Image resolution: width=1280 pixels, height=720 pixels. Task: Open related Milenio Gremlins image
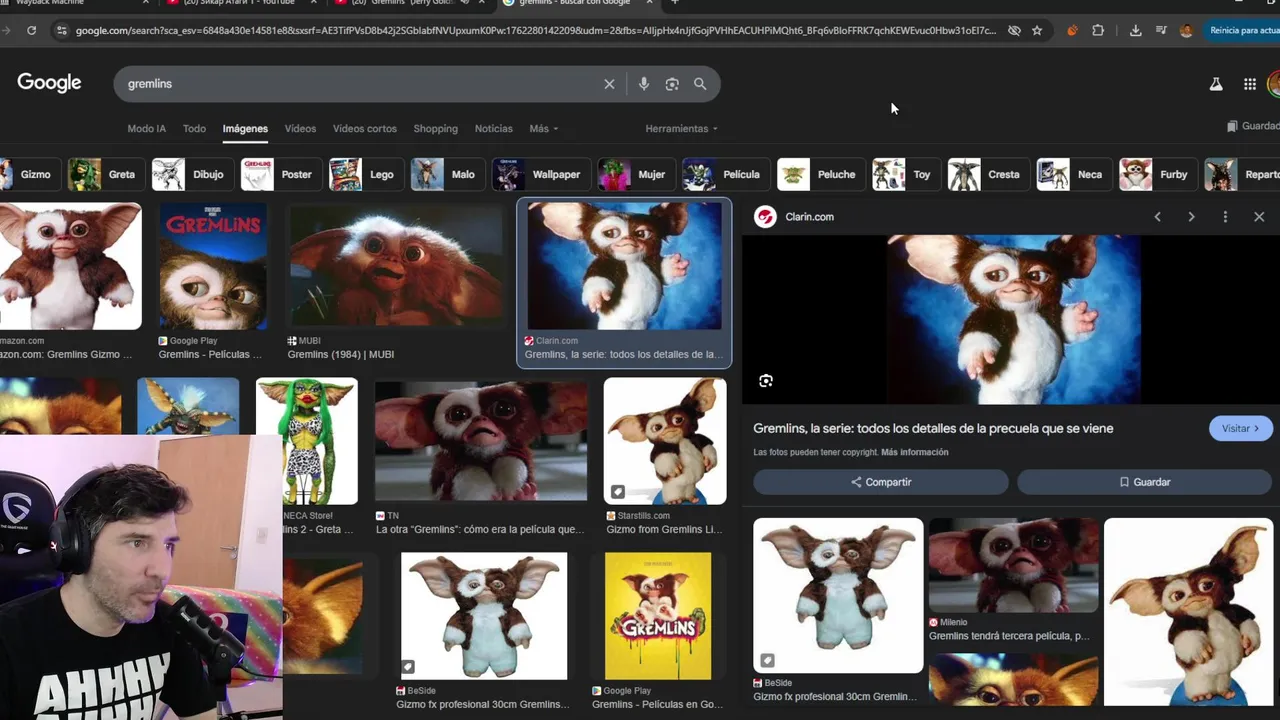click(x=1014, y=565)
